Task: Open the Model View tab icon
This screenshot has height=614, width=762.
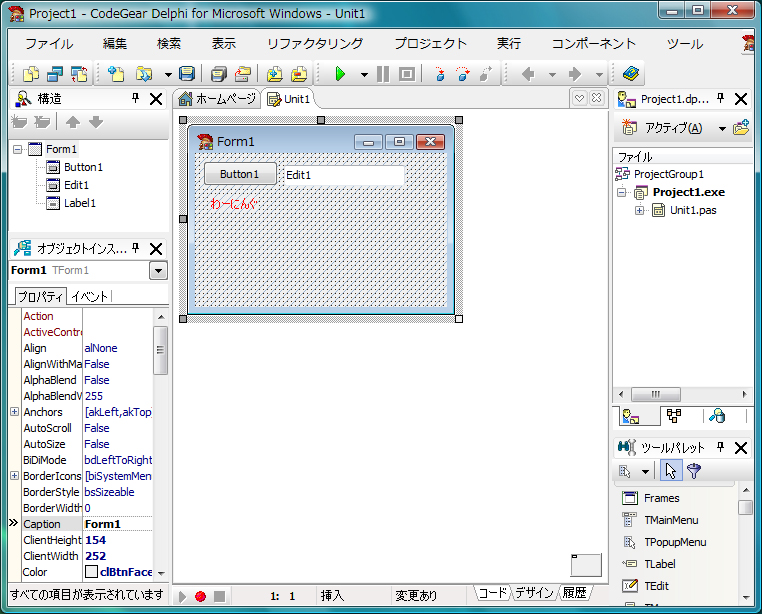Action: point(674,416)
